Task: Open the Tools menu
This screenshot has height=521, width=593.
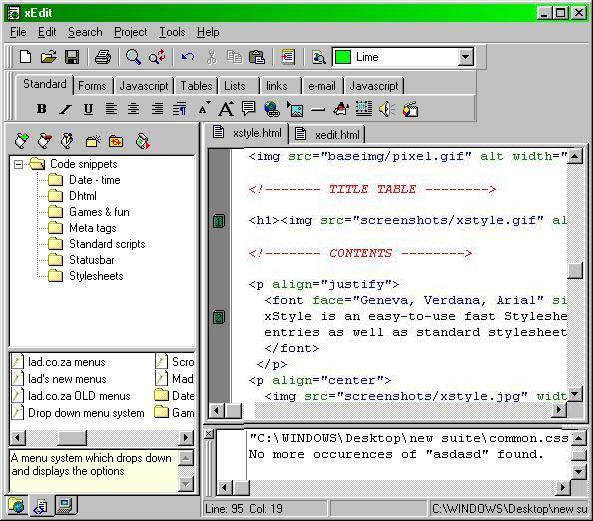Action: [172, 32]
